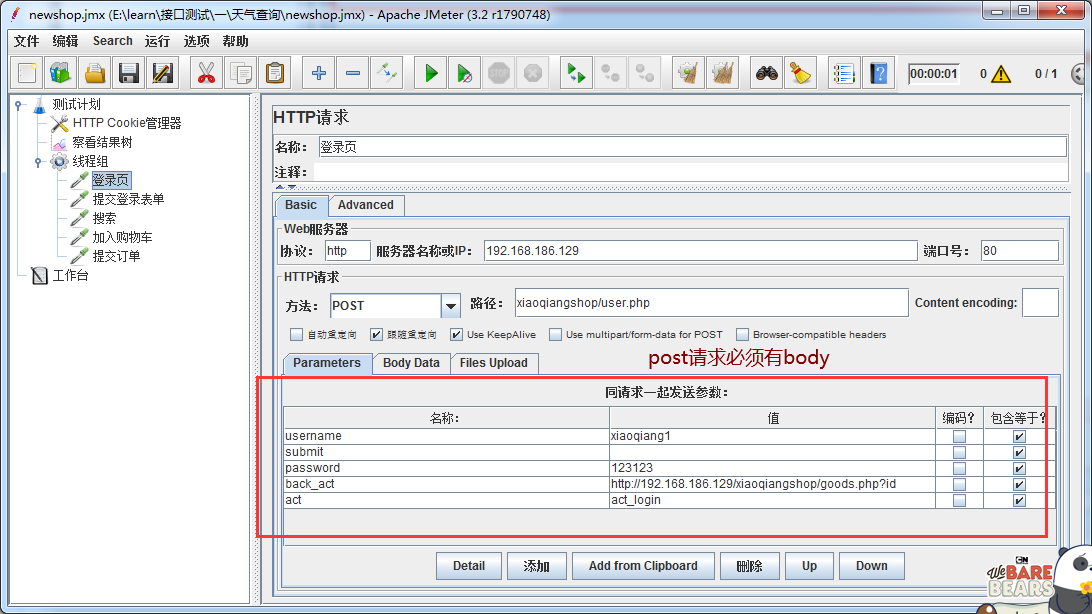
Task: Click the 端口号 field showing 80
Action: tap(1020, 251)
